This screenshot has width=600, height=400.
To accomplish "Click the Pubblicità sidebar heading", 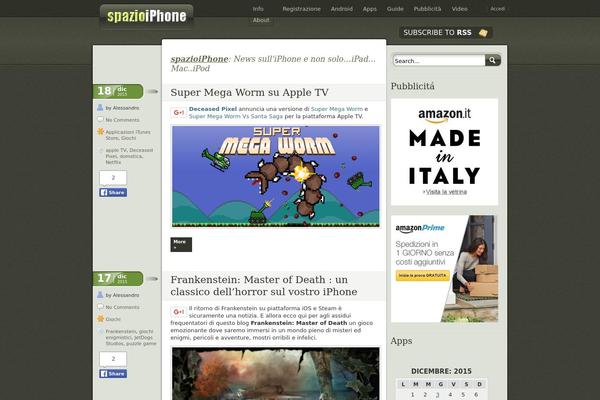I will pos(412,87).
